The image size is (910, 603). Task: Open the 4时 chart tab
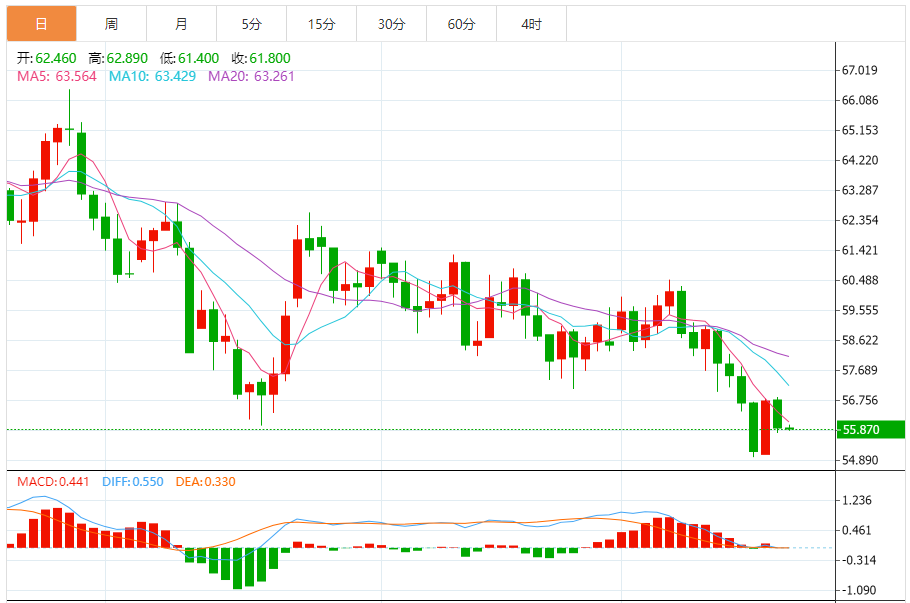tap(531, 24)
